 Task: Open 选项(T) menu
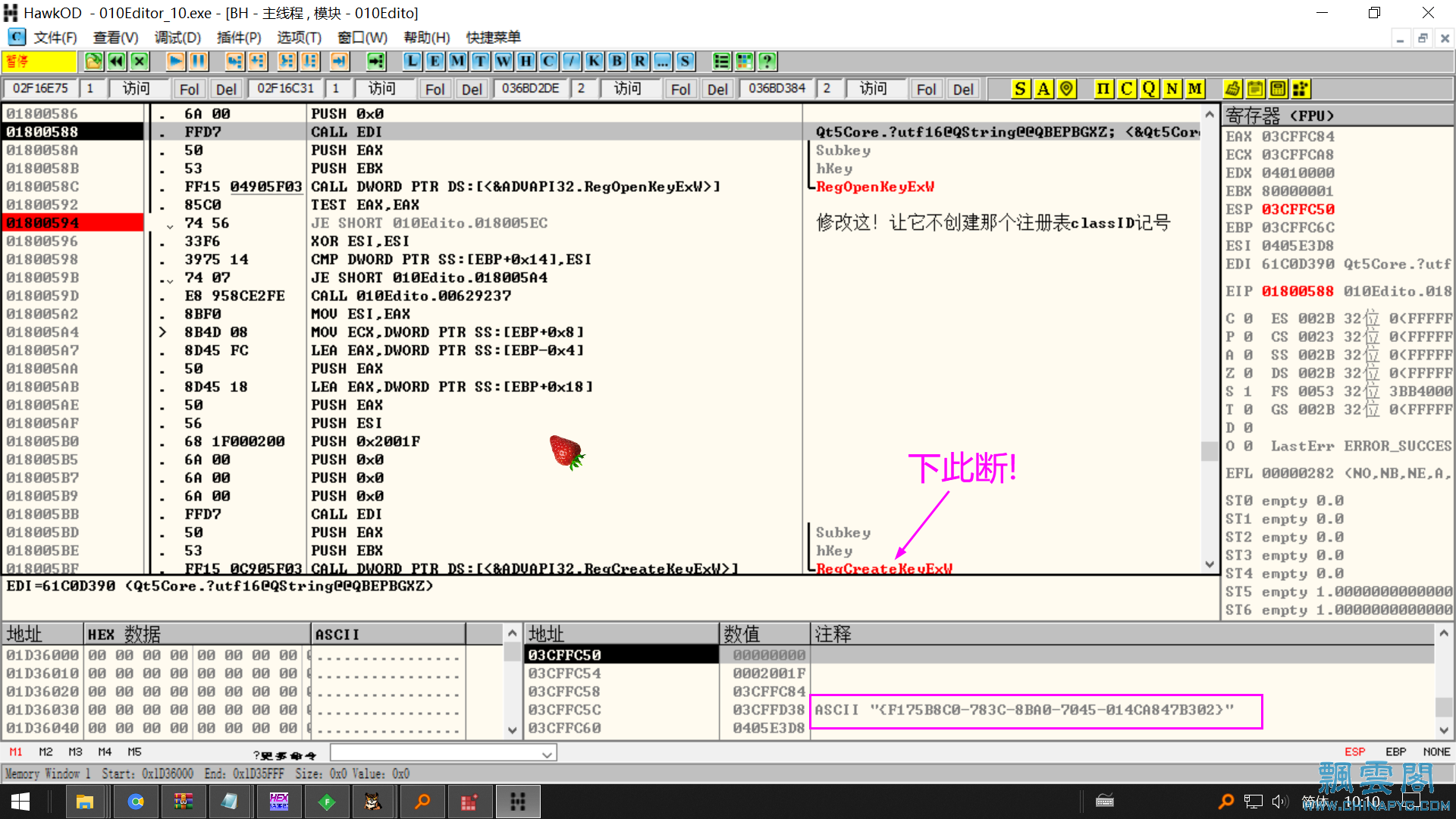[299, 37]
